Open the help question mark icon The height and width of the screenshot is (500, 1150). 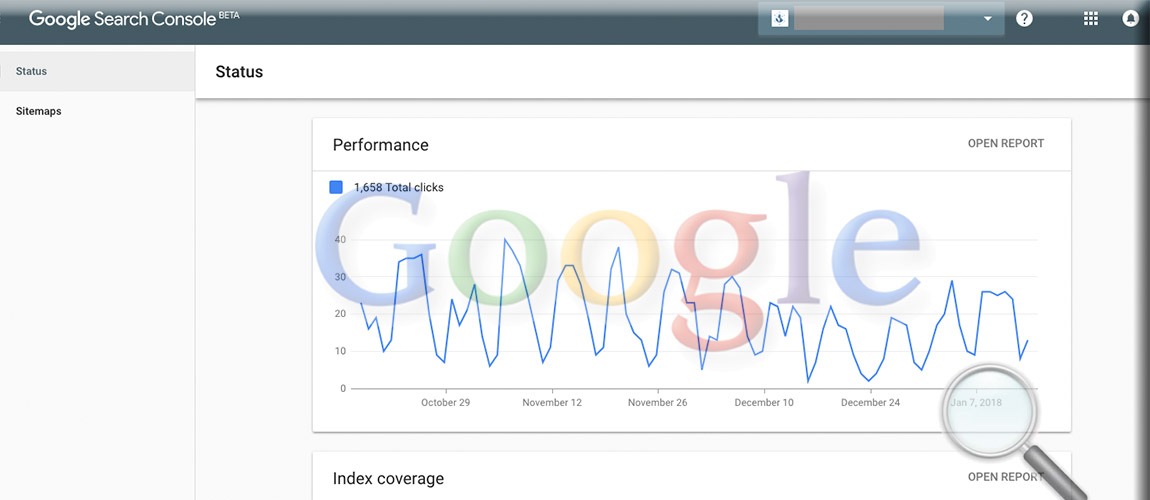[x=1024, y=19]
